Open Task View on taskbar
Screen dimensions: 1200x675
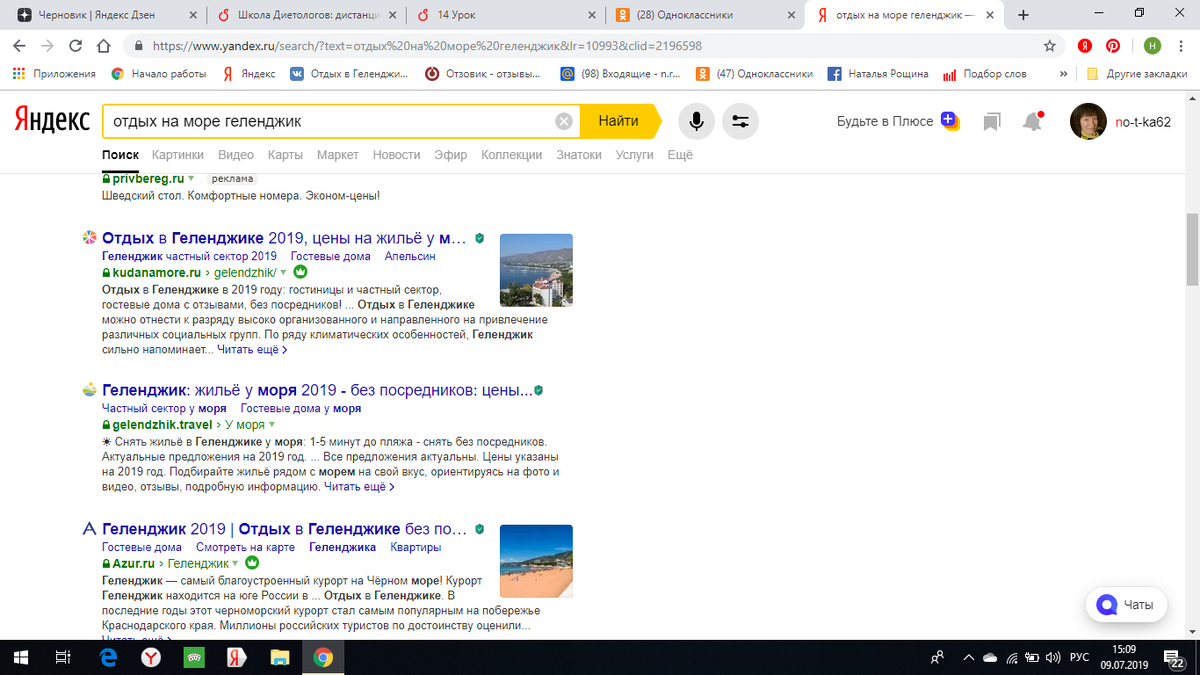coord(62,657)
